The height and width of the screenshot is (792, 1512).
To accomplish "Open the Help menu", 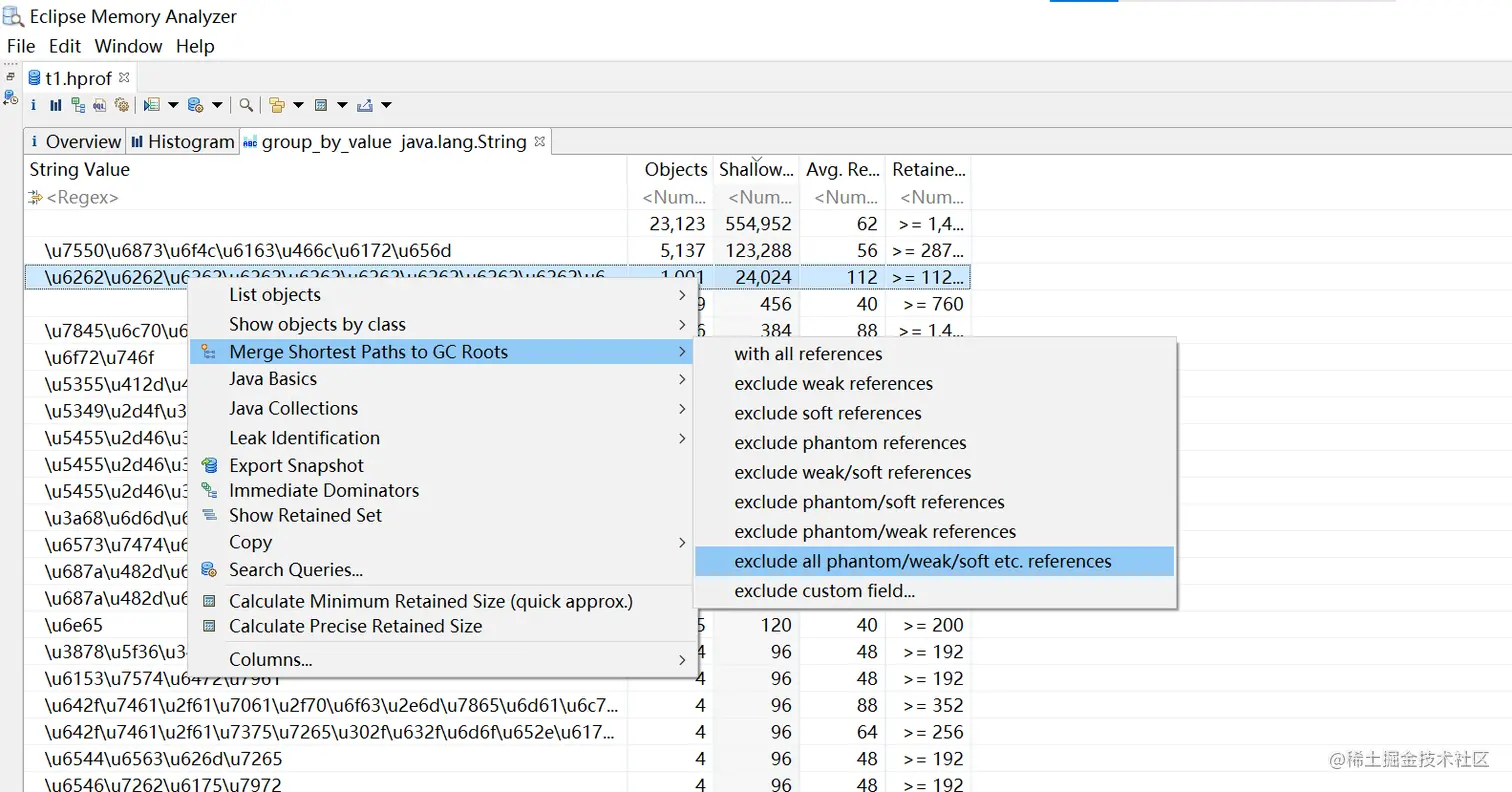I will [x=195, y=46].
